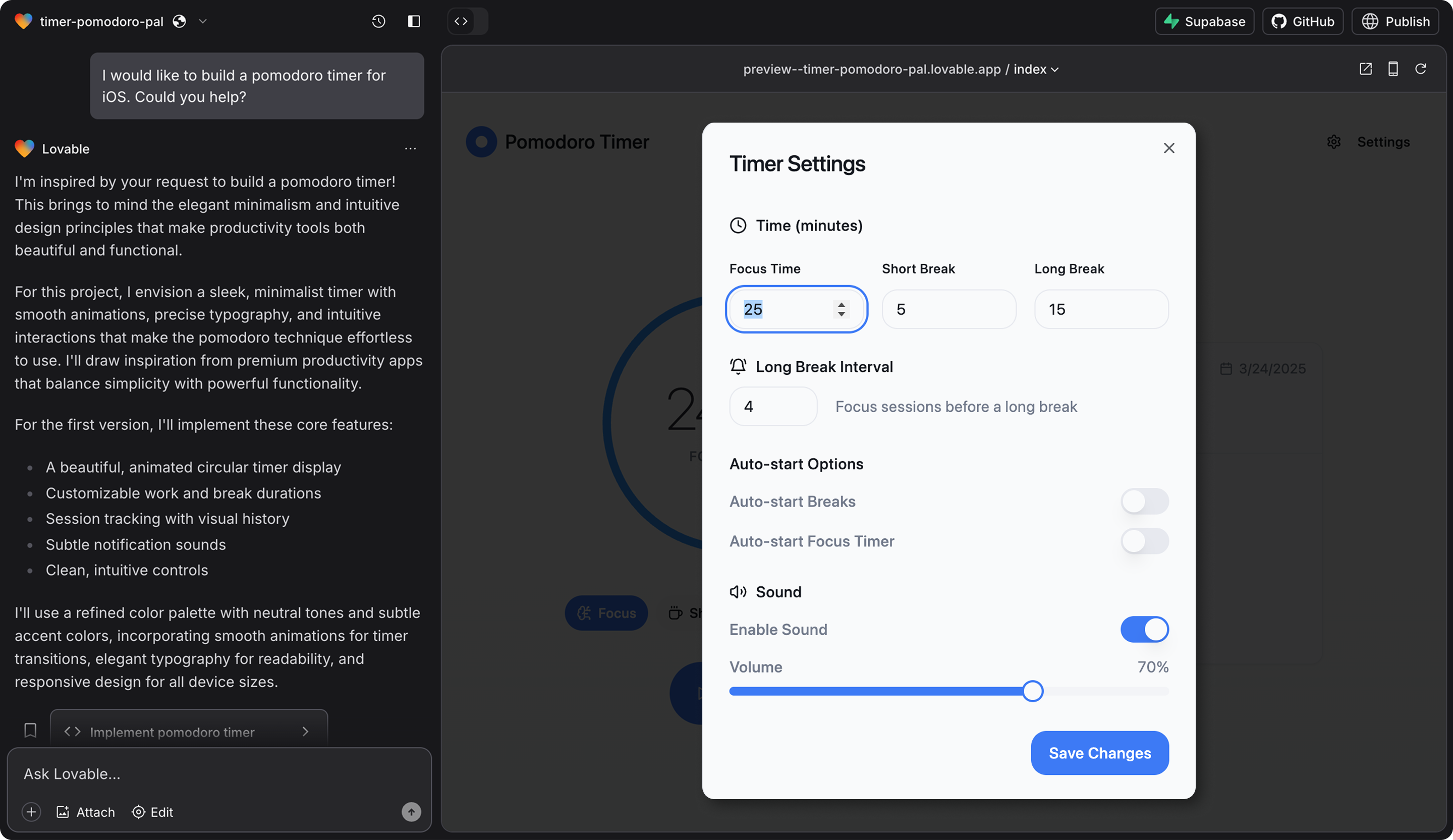Open version history clock icon
The image size is (1453, 840).
click(x=378, y=21)
